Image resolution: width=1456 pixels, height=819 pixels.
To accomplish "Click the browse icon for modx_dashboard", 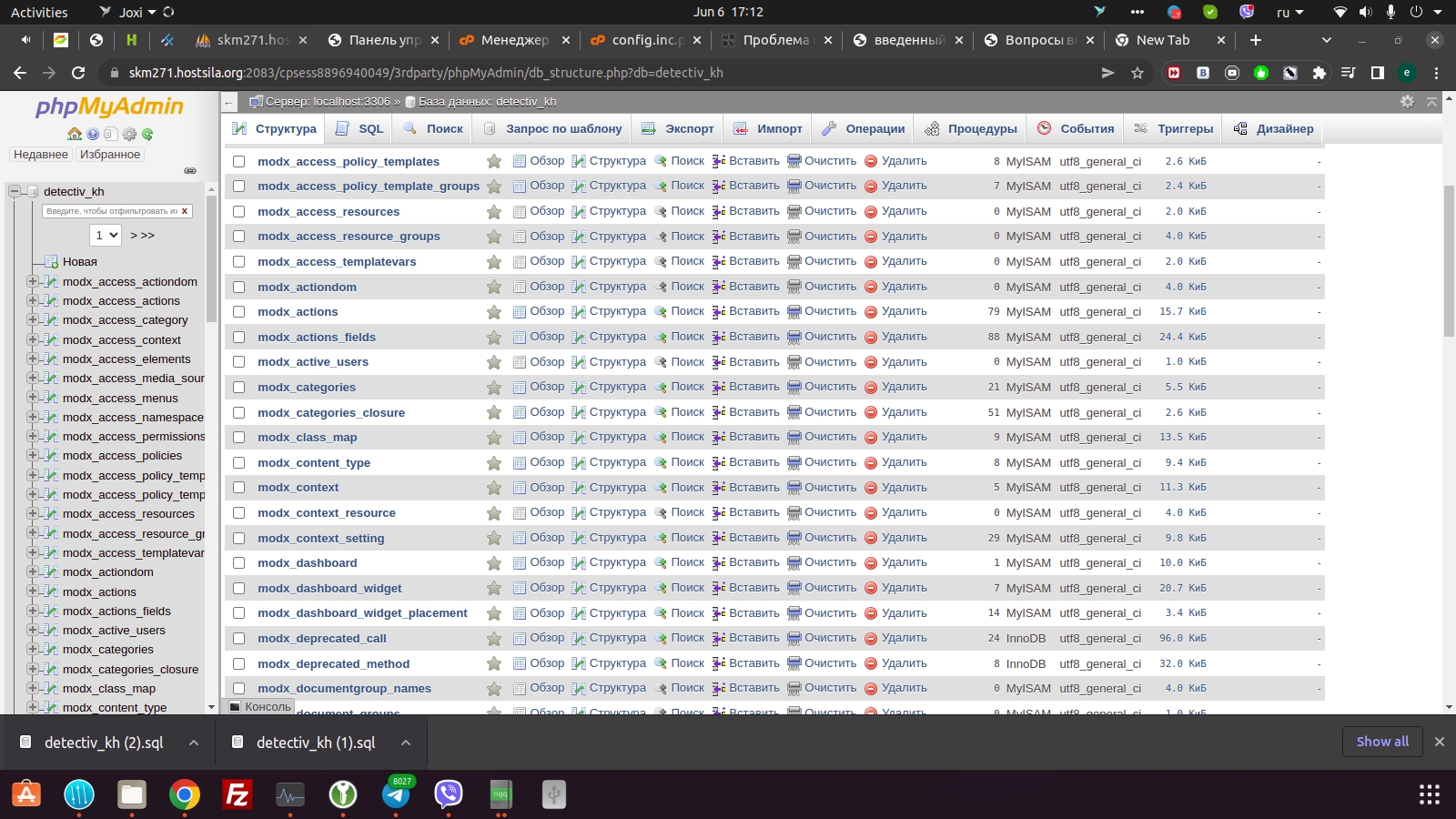I will [520, 563].
